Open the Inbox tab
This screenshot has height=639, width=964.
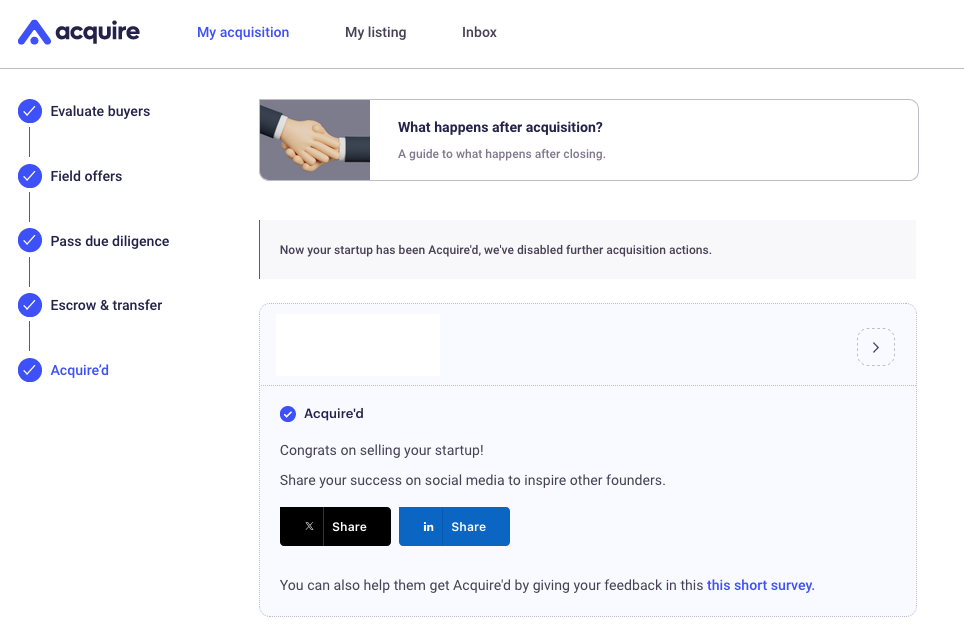tap(479, 32)
